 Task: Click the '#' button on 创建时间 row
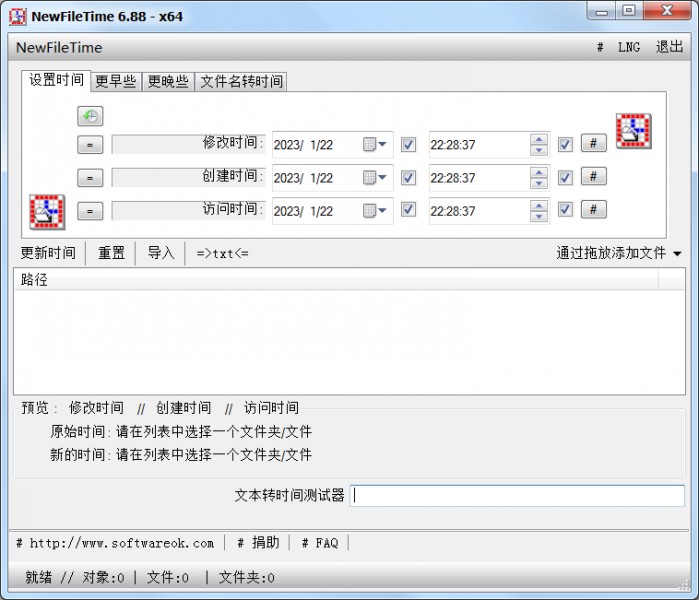coord(593,177)
